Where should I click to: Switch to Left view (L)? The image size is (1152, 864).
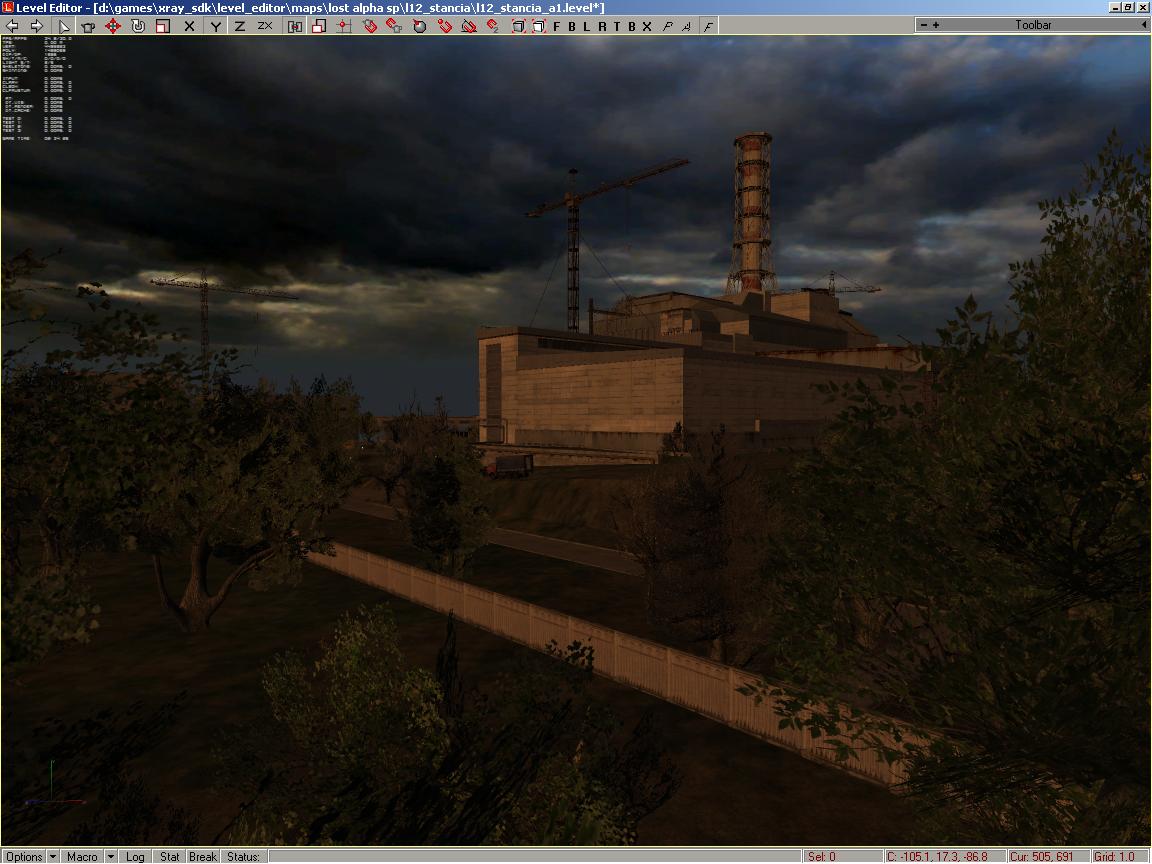coord(586,26)
